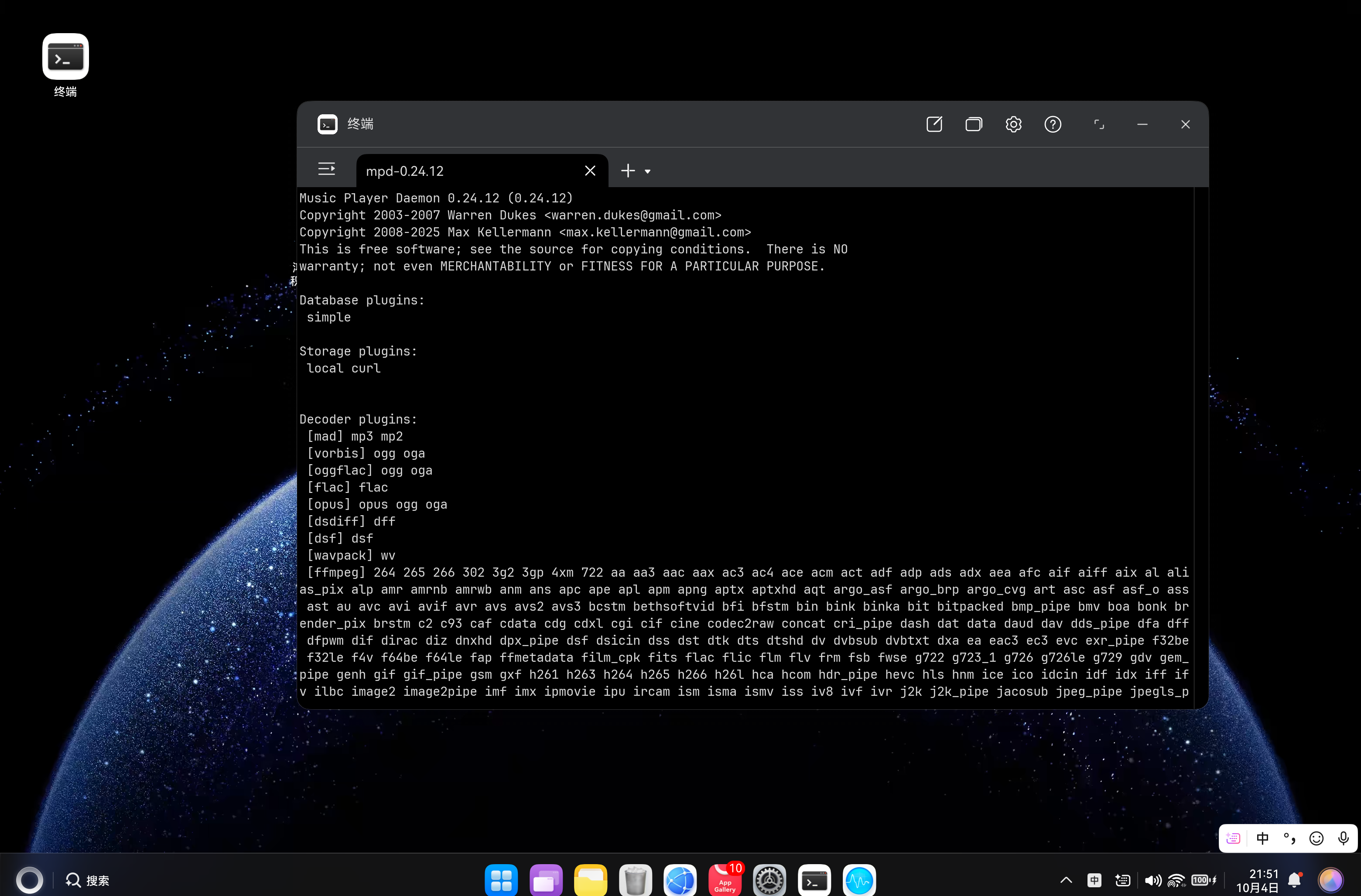1361x896 pixels.
Task: Open the launcher grid icon in dock
Action: [501, 880]
